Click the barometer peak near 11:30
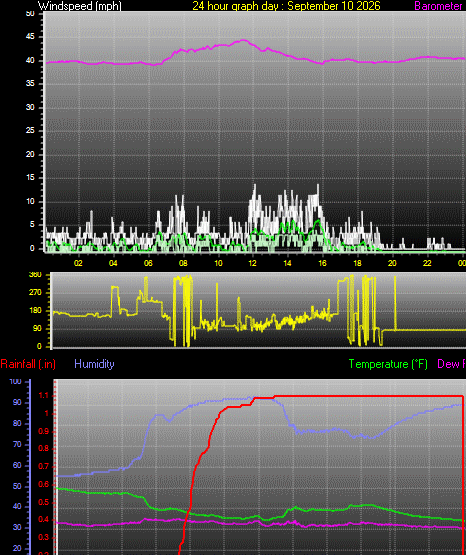466x555 pixels. (x=243, y=40)
